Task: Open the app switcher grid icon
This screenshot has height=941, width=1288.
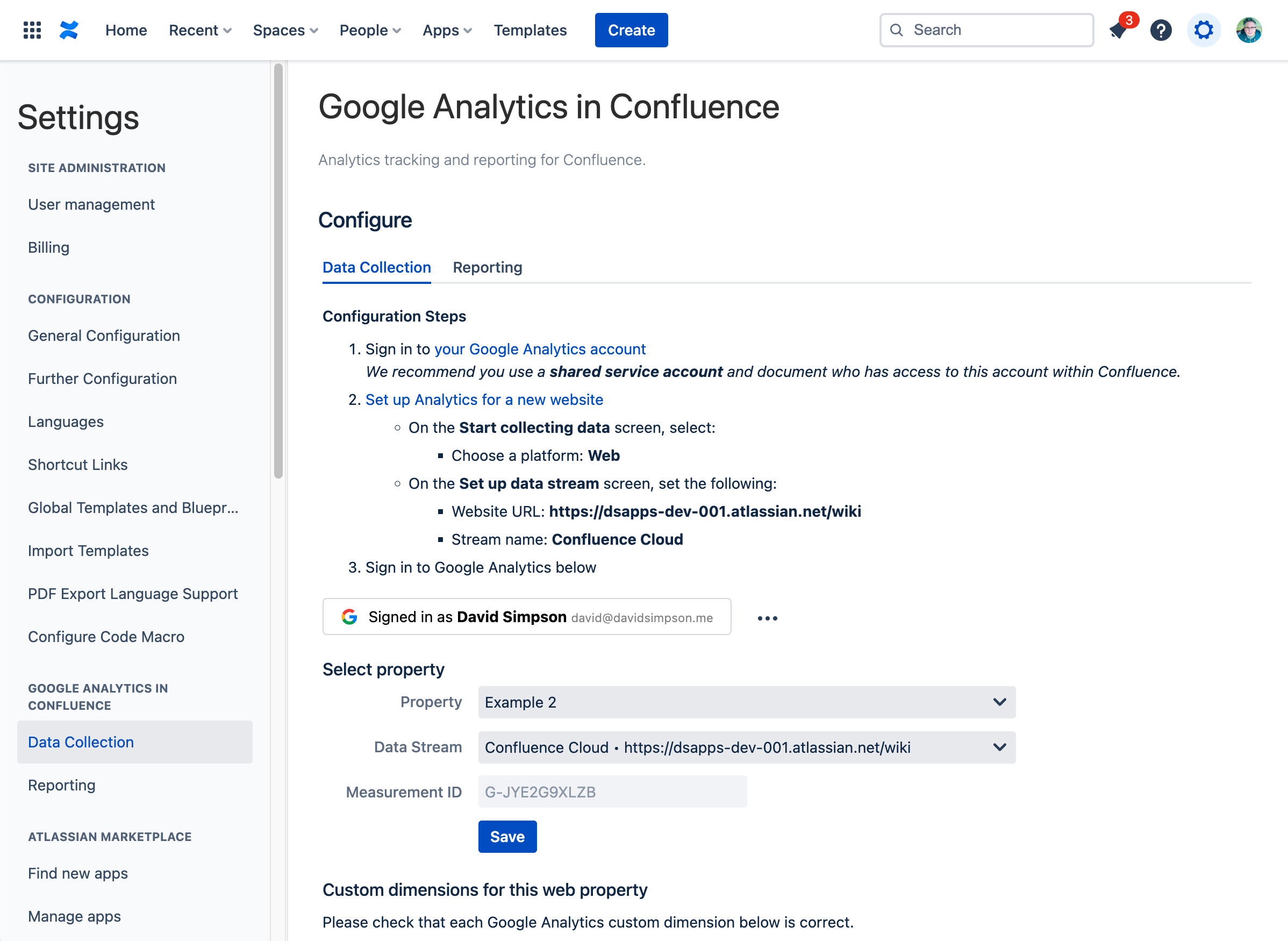Action: coord(32,30)
